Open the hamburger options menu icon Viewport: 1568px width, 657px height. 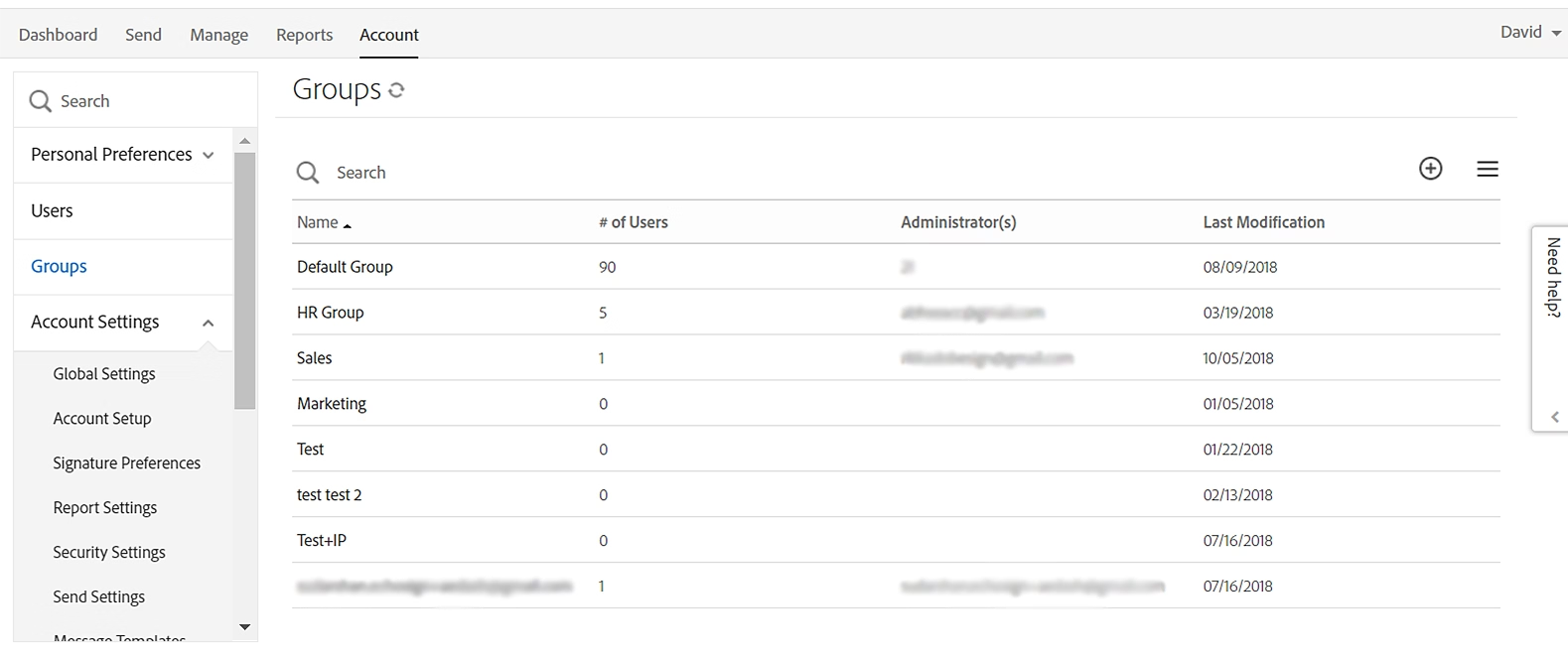[1487, 170]
